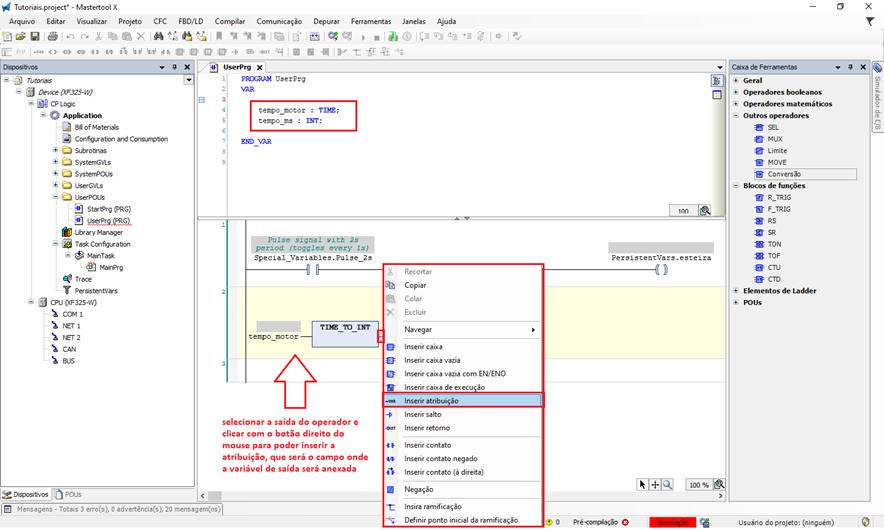Pin the Dispositivos panel
Image resolution: width=884 pixels, height=530 pixels.
176,67
